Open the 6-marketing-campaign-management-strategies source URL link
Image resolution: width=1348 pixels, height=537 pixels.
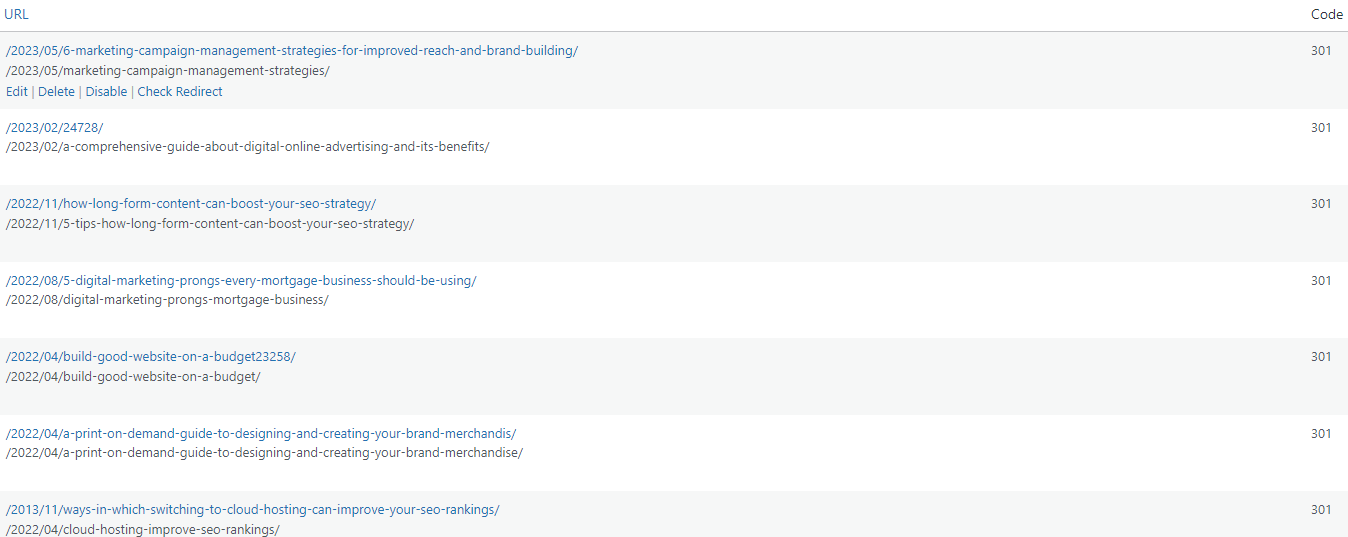(291, 51)
